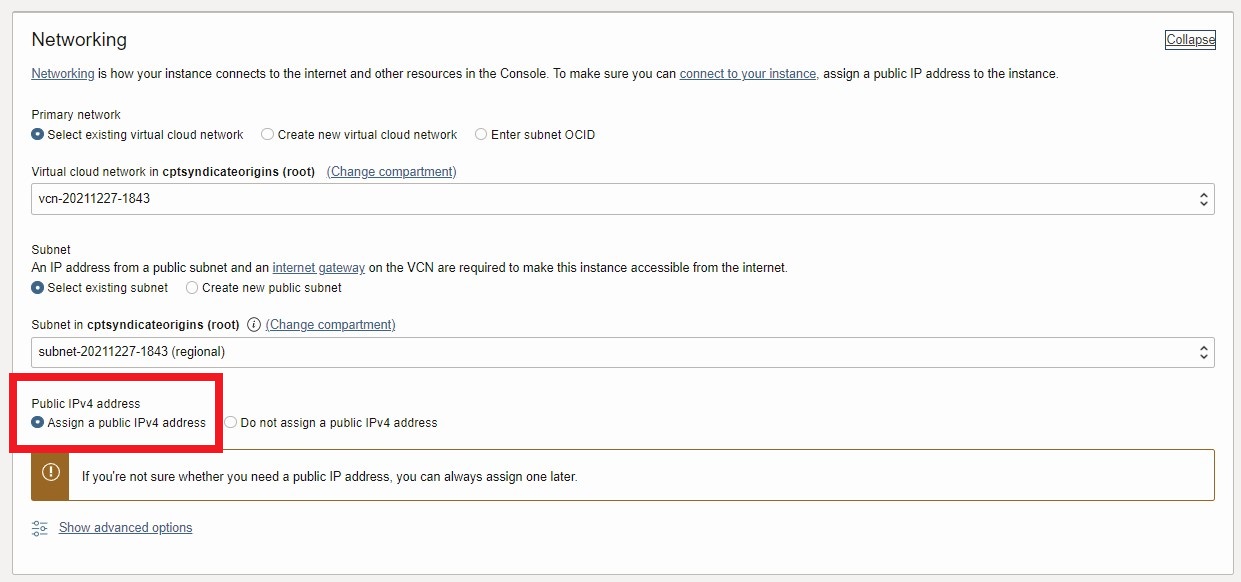Click the chevron on the VCN selector
This screenshot has height=582, width=1241.
[x=1204, y=199]
